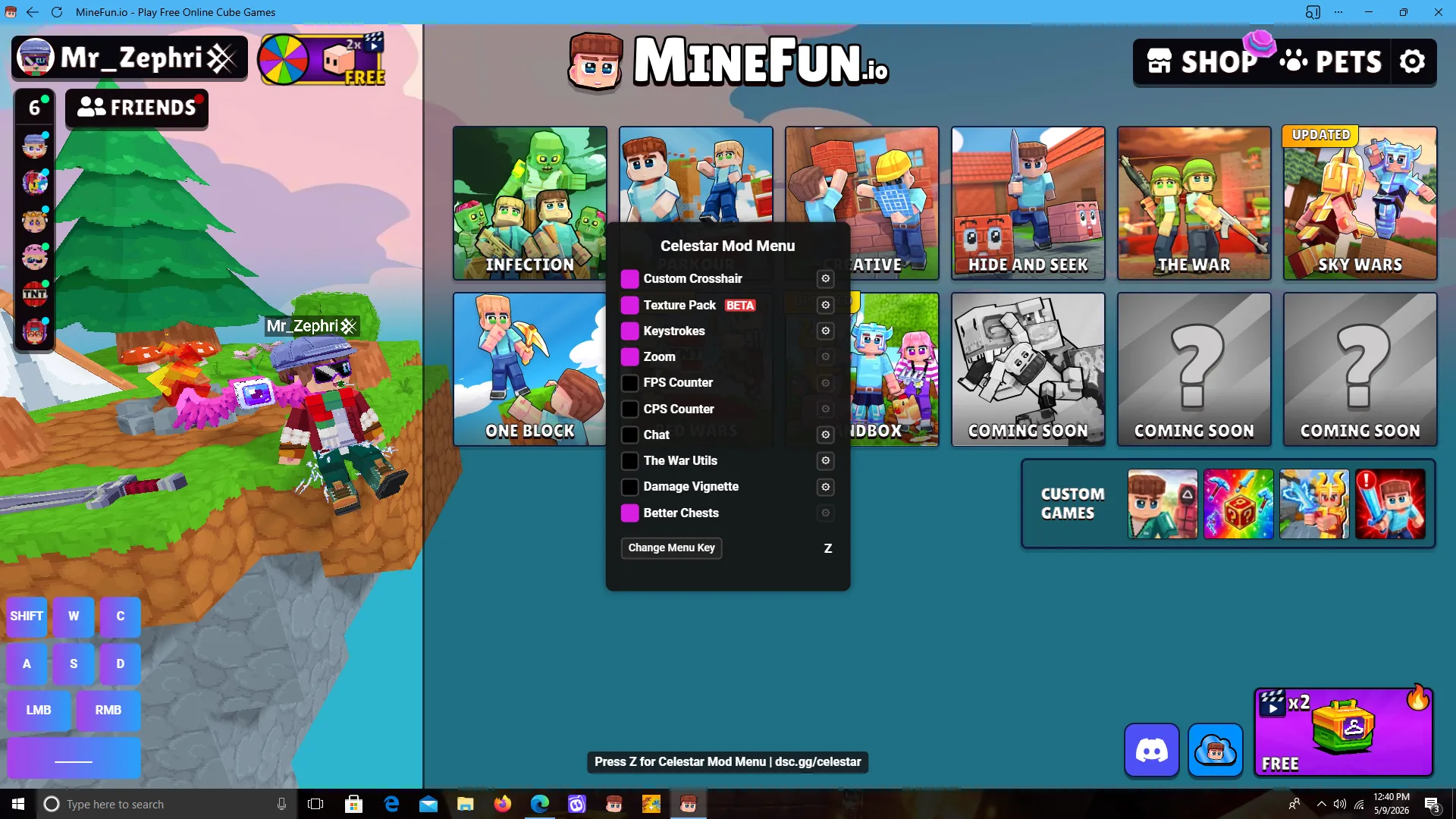Enable the Chat checkbox

click(x=629, y=435)
